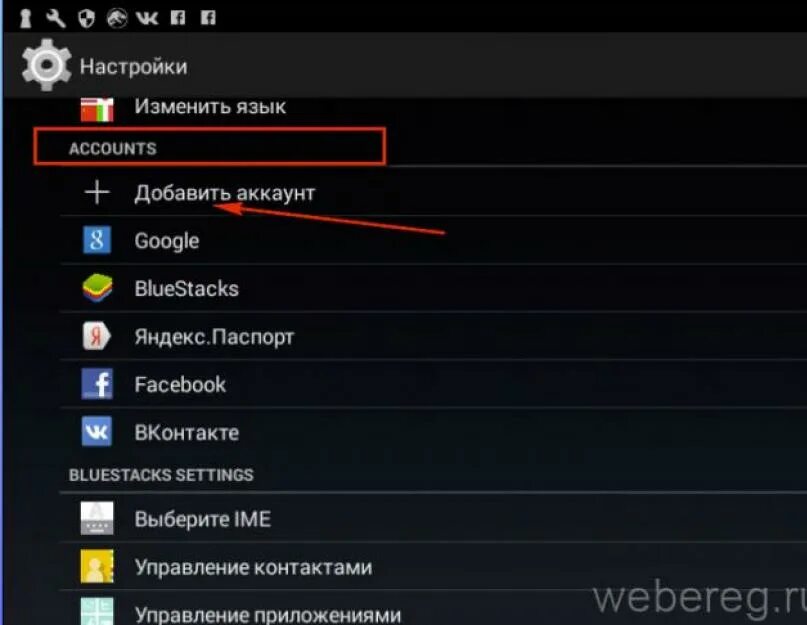
Task: Open VK notification in status bar
Action: (x=147, y=19)
